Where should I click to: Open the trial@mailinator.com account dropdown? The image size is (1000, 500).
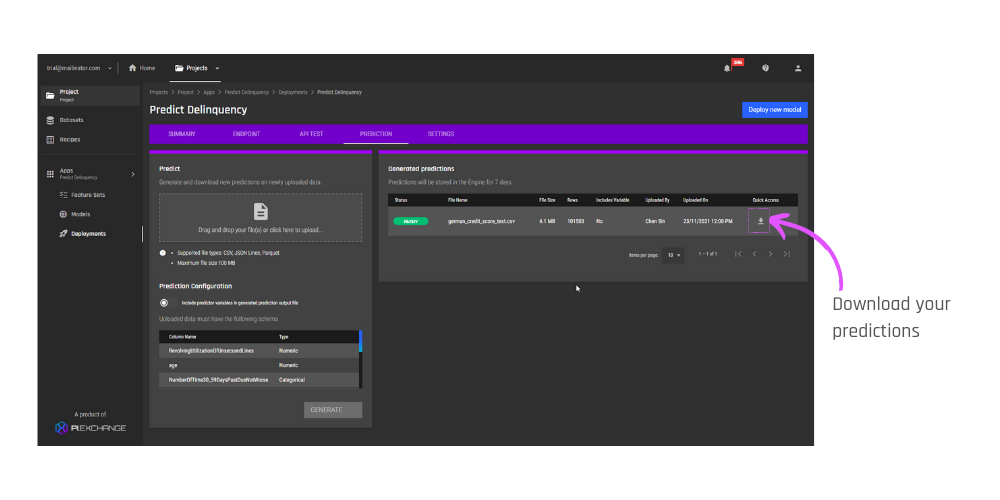79,68
